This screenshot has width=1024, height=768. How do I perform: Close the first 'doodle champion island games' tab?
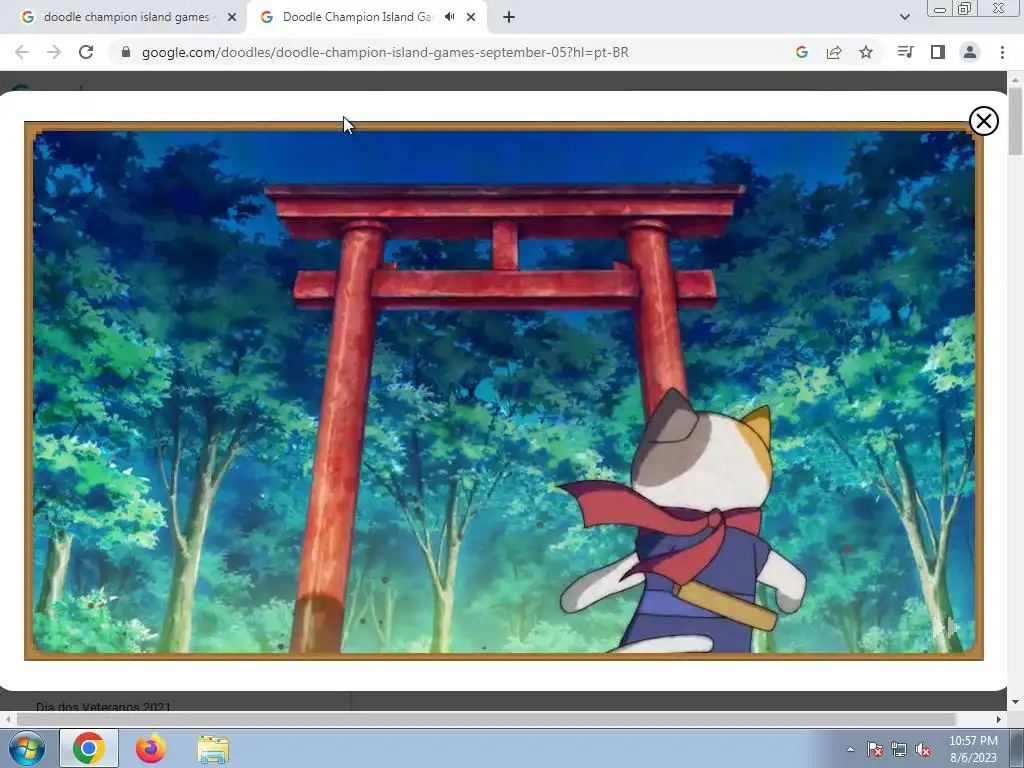232,18
